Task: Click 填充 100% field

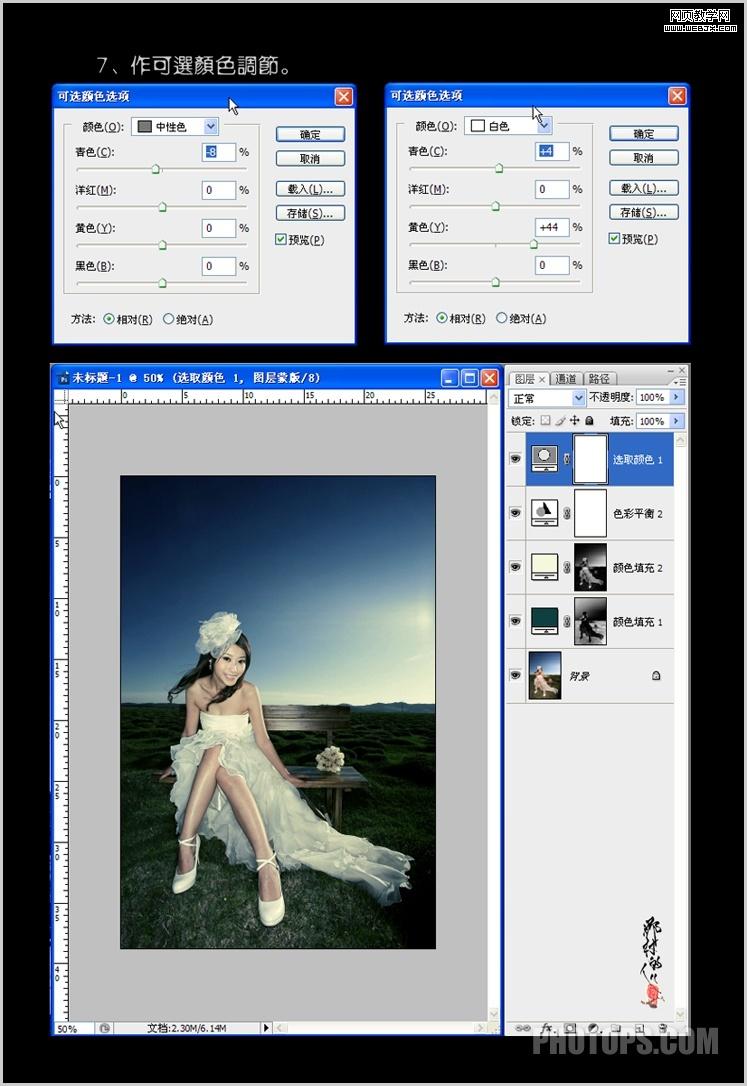Action: click(652, 420)
